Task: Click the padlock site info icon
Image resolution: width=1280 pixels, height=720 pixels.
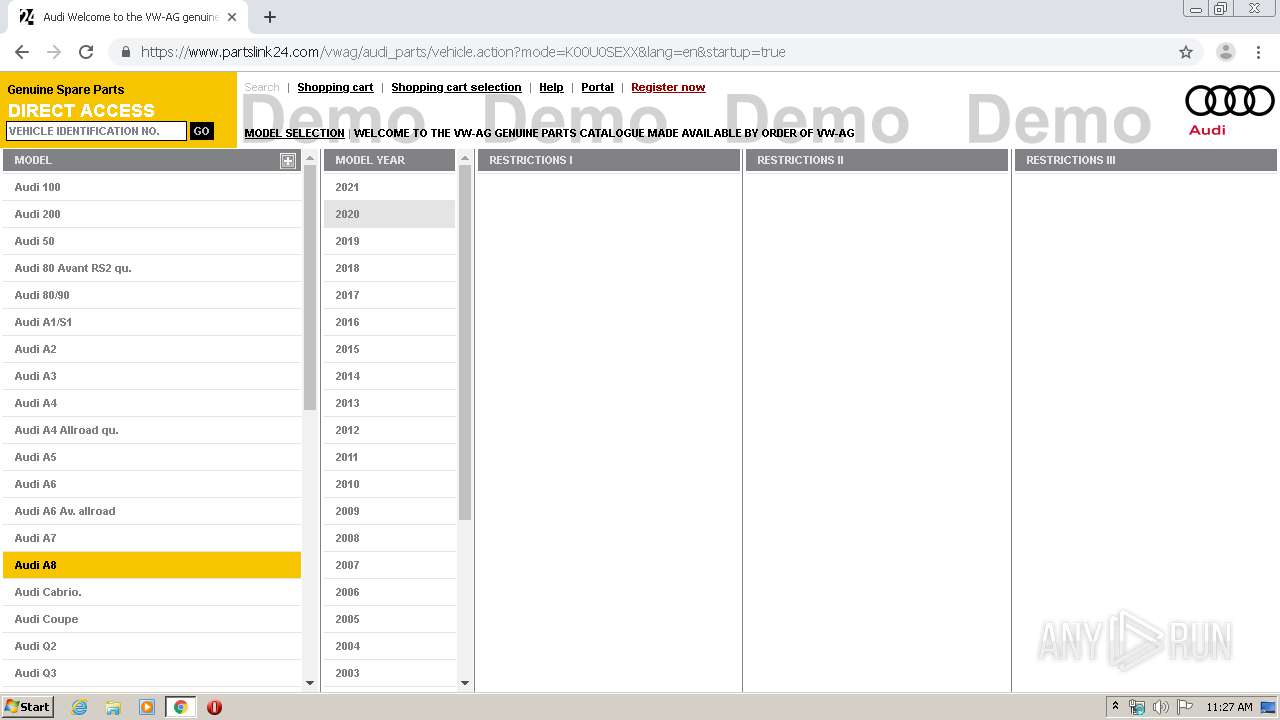Action: 125,52
